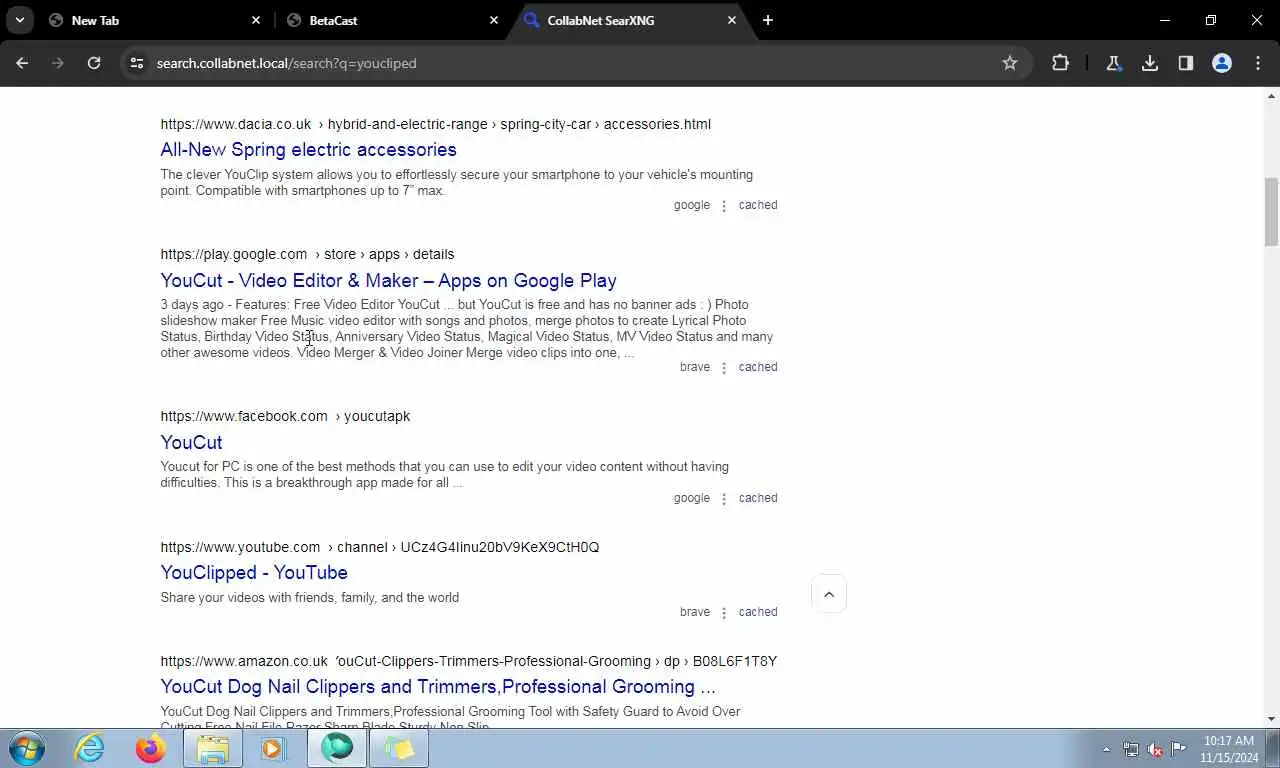Click the google engine label under Facebook result
1280x768 pixels.
[x=692, y=498]
